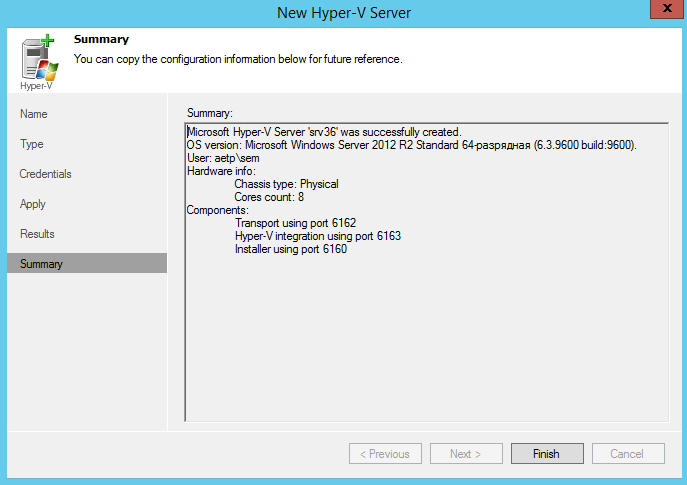Screen dimensions: 687x485
Task: Click the Next button
Action: (x=466, y=453)
